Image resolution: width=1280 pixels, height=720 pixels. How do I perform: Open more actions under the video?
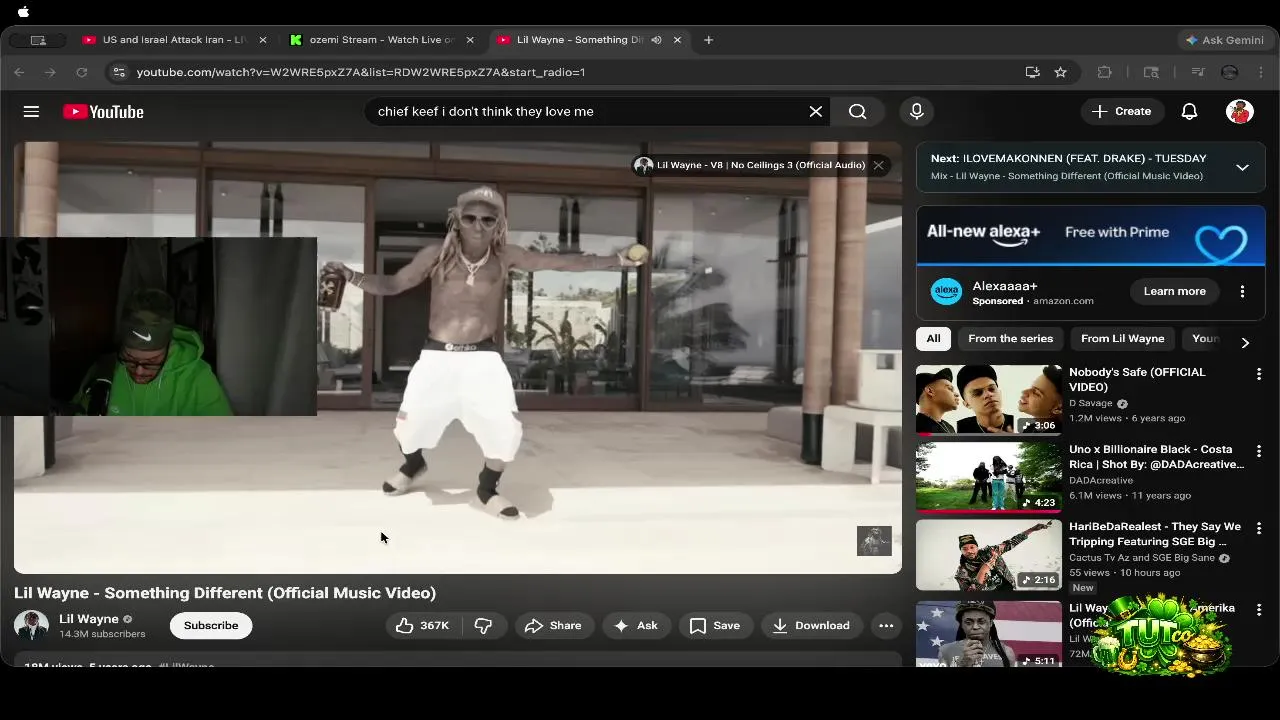point(886,625)
